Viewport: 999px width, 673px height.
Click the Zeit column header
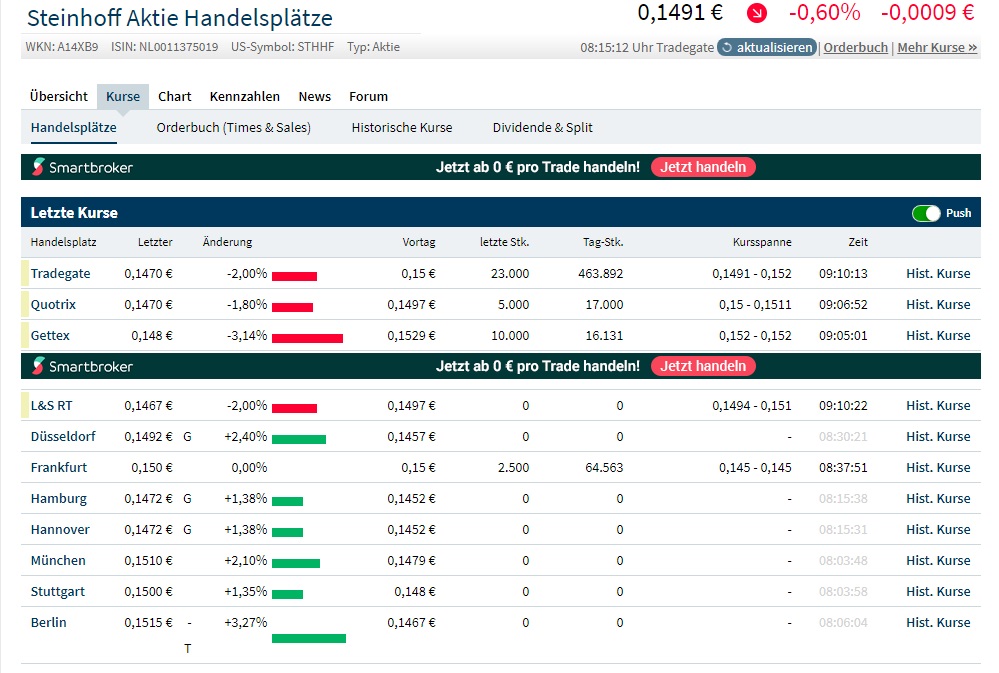tap(858, 242)
